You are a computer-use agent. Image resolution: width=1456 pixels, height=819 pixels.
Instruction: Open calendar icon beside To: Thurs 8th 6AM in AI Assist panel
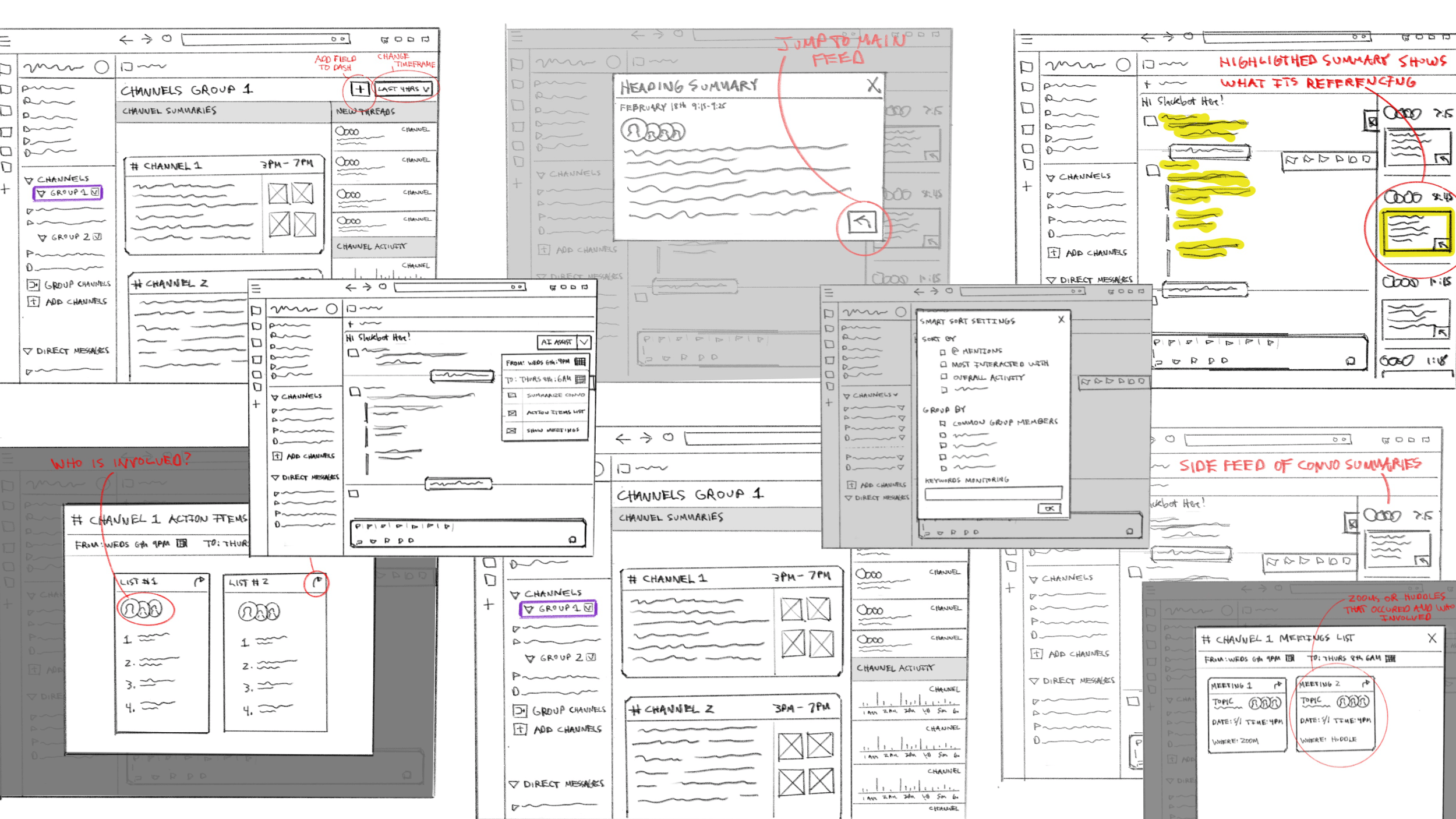point(580,379)
